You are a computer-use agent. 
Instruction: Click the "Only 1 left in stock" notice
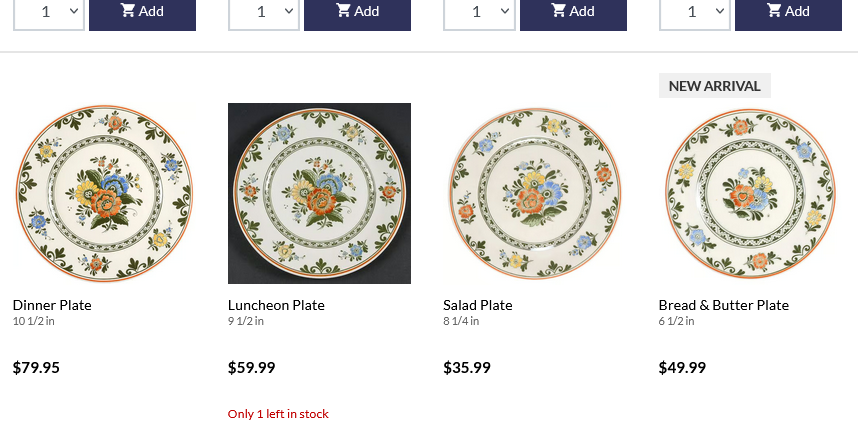coord(278,414)
